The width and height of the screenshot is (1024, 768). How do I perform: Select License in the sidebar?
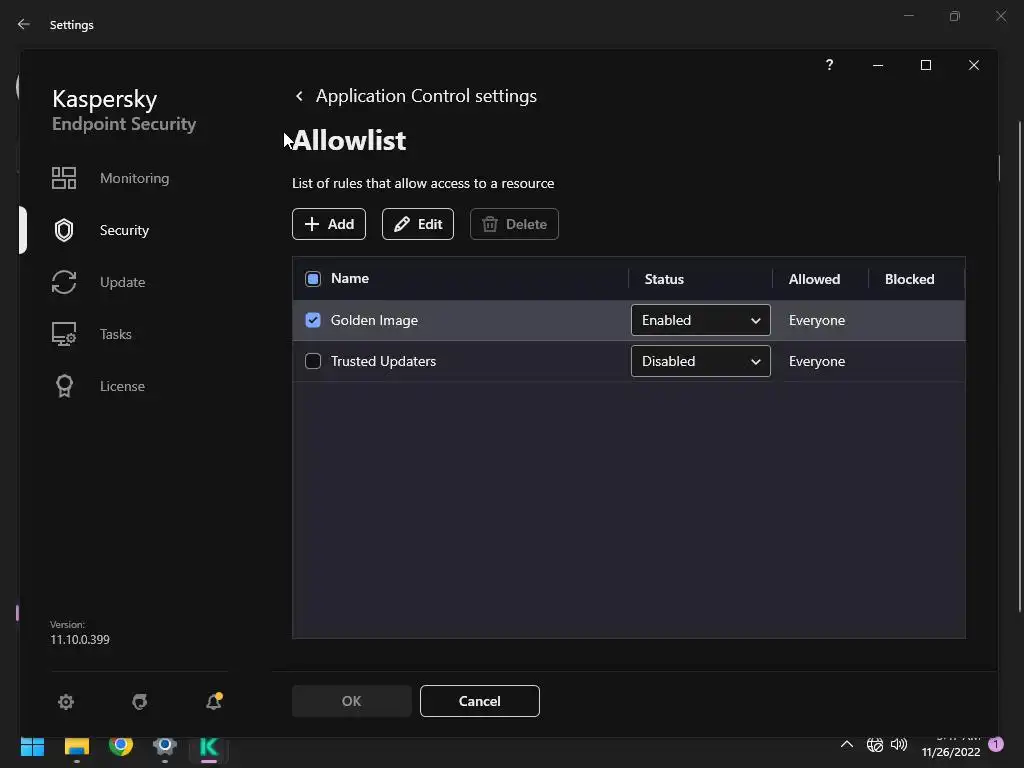click(x=122, y=386)
